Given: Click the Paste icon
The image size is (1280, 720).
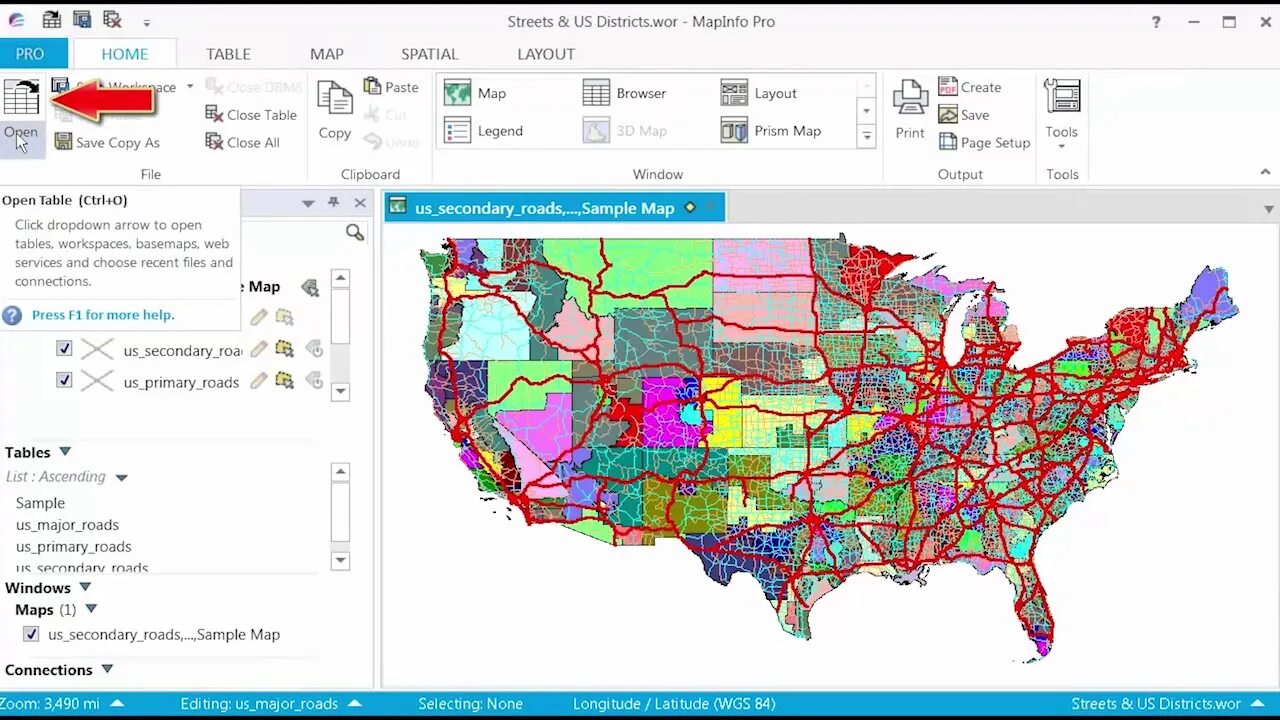Looking at the screenshot, I should point(372,87).
